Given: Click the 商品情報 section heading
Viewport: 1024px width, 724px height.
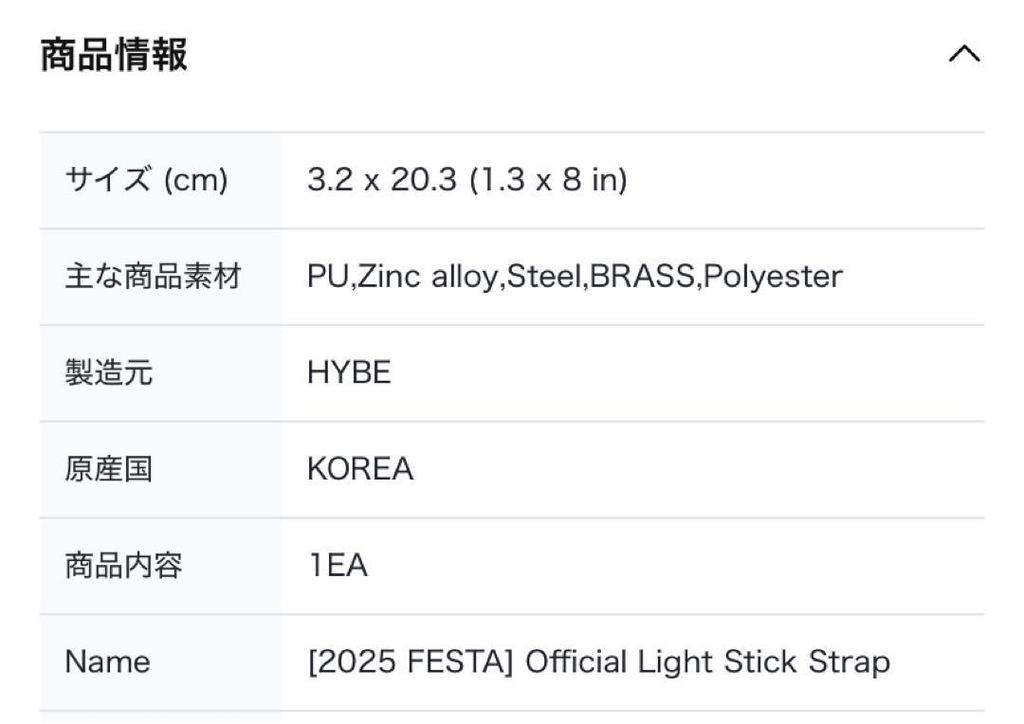Looking at the screenshot, I should [x=114, y=55].
